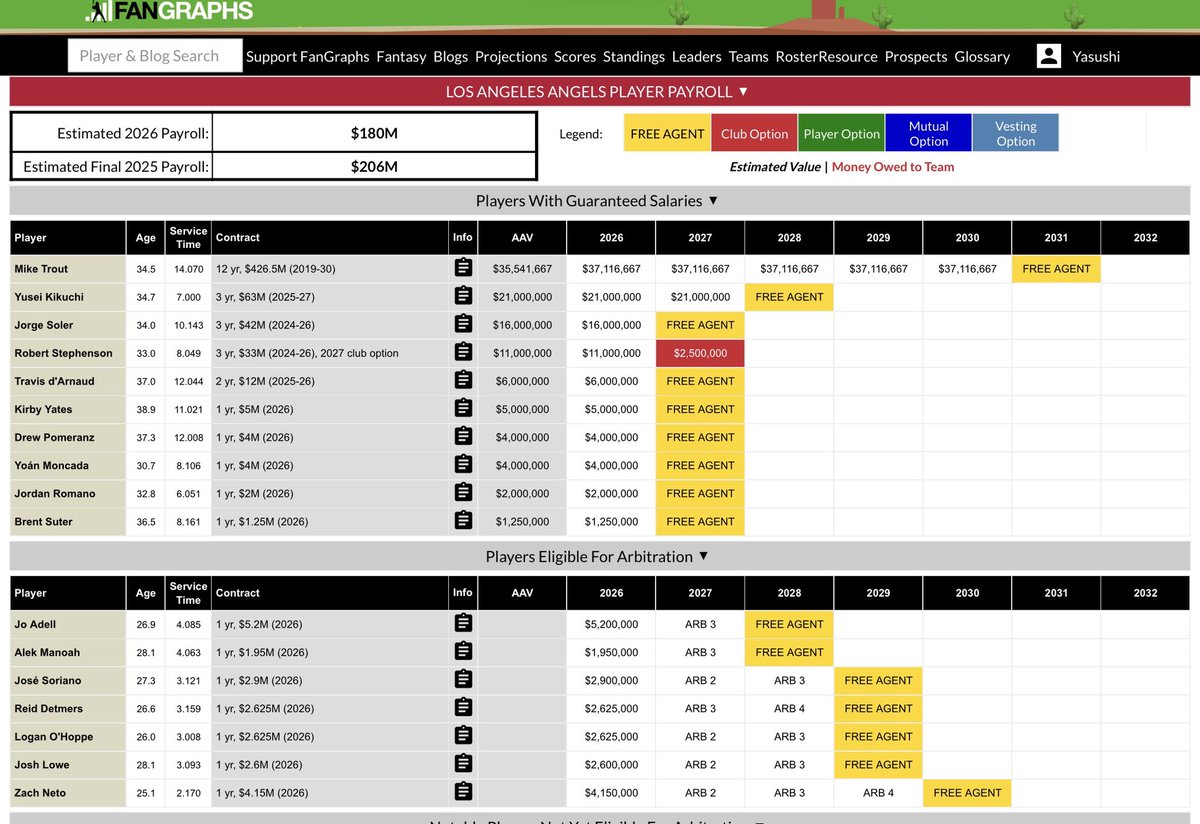Viewport: 1200px width, 824px height.
Task: Open Drew Pomeranz's contract info clipboard icon
Action: point(462,436)
